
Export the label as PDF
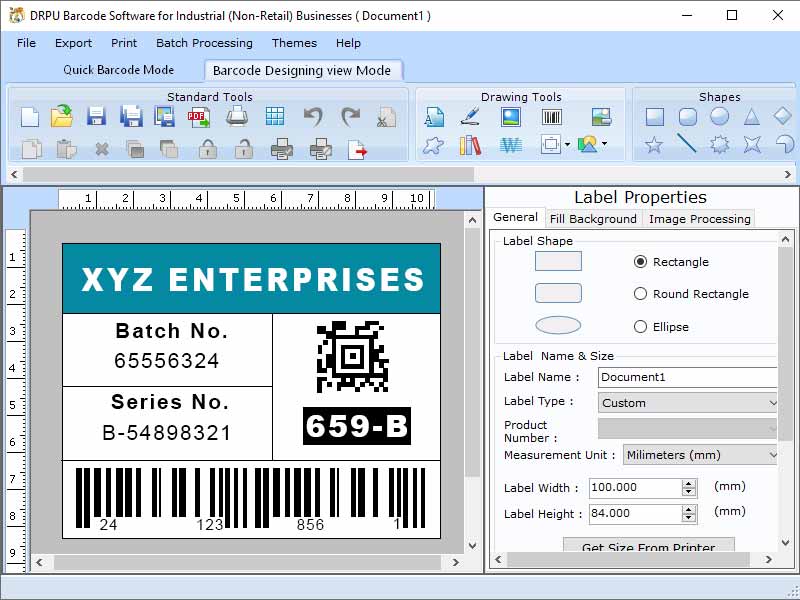[x=198, y=117]
